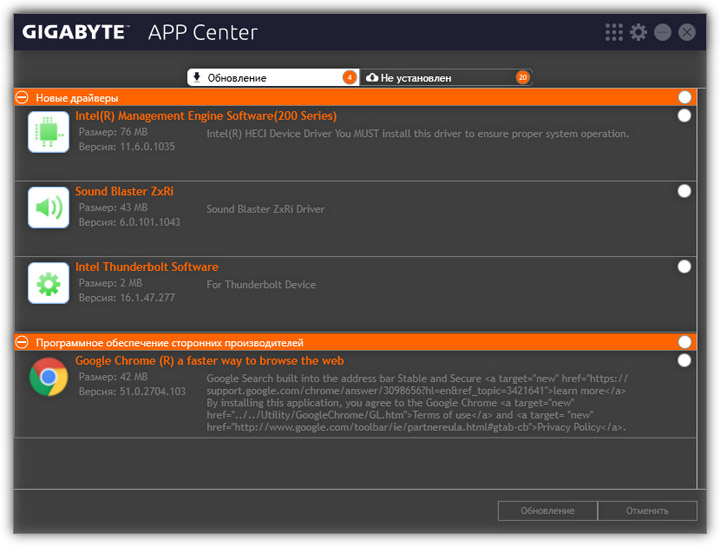Select all items in Новые драйверы

(684, 97)
